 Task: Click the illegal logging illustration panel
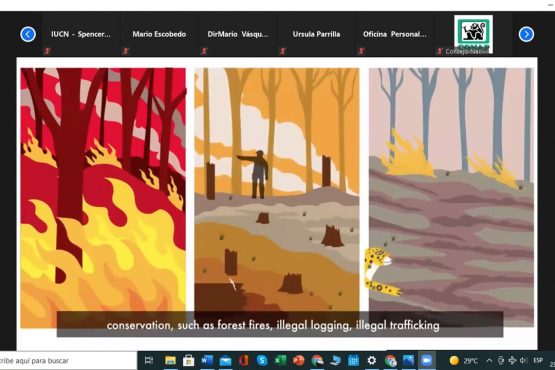click(x=277, y=198)
